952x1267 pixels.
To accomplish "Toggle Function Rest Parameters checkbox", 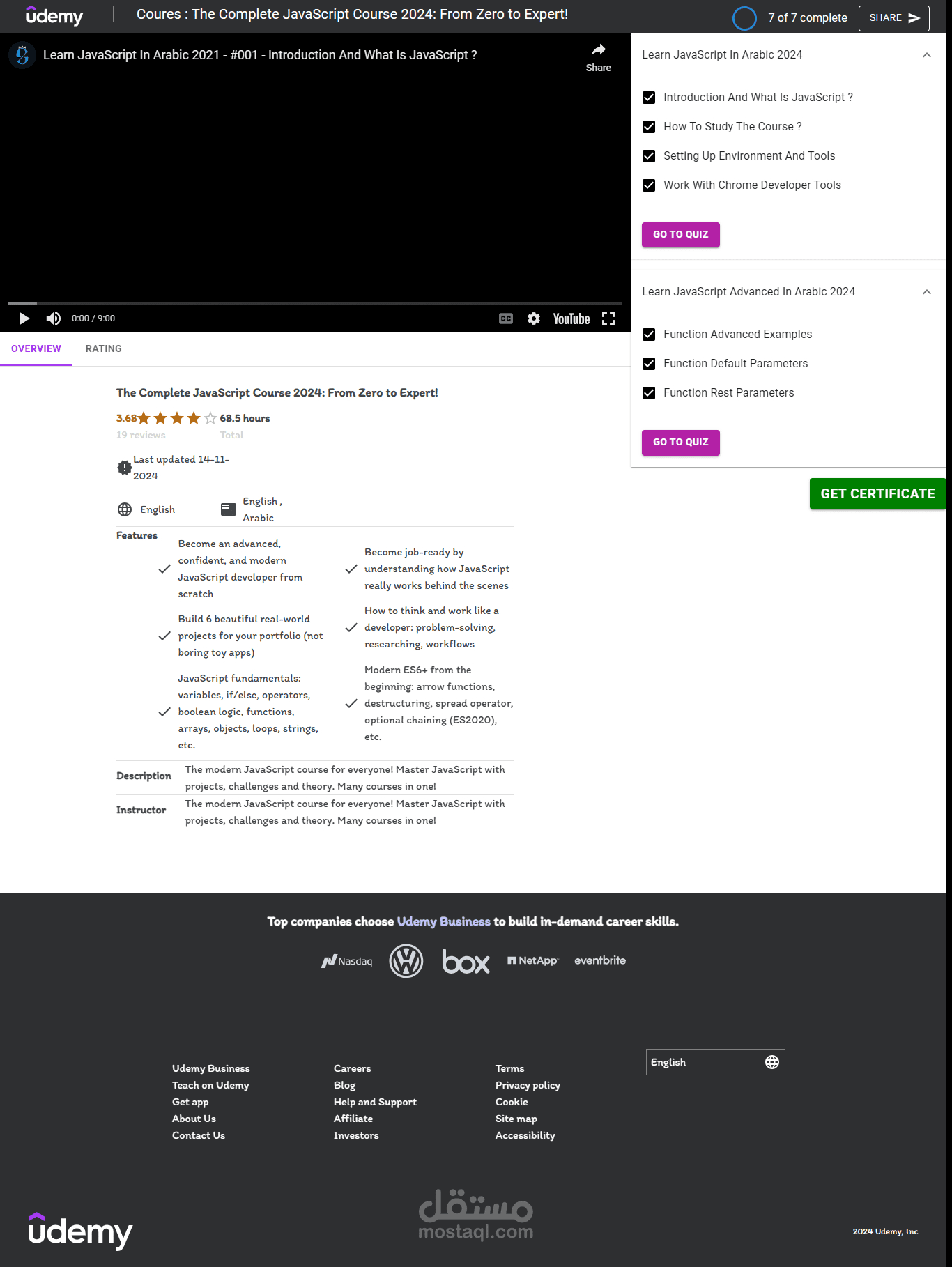I will pyautogui.click(x=649, y=393).
